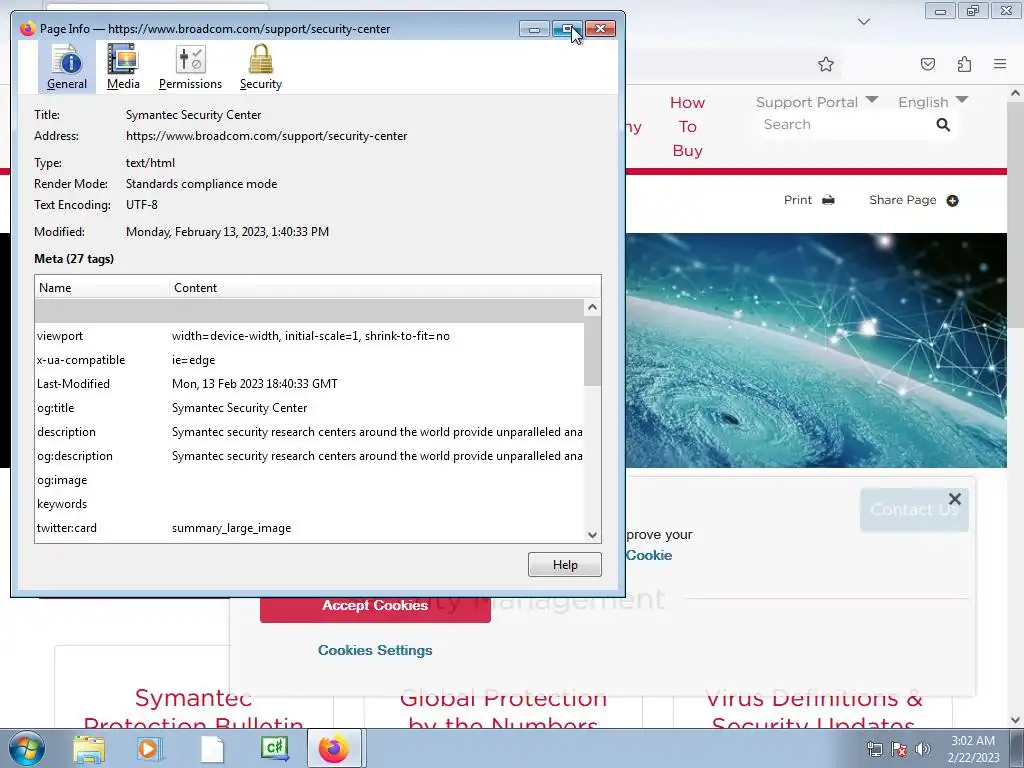Click the Print link
The width and height of the screenshot is (1024, 768).
click(x=798, y=200)
